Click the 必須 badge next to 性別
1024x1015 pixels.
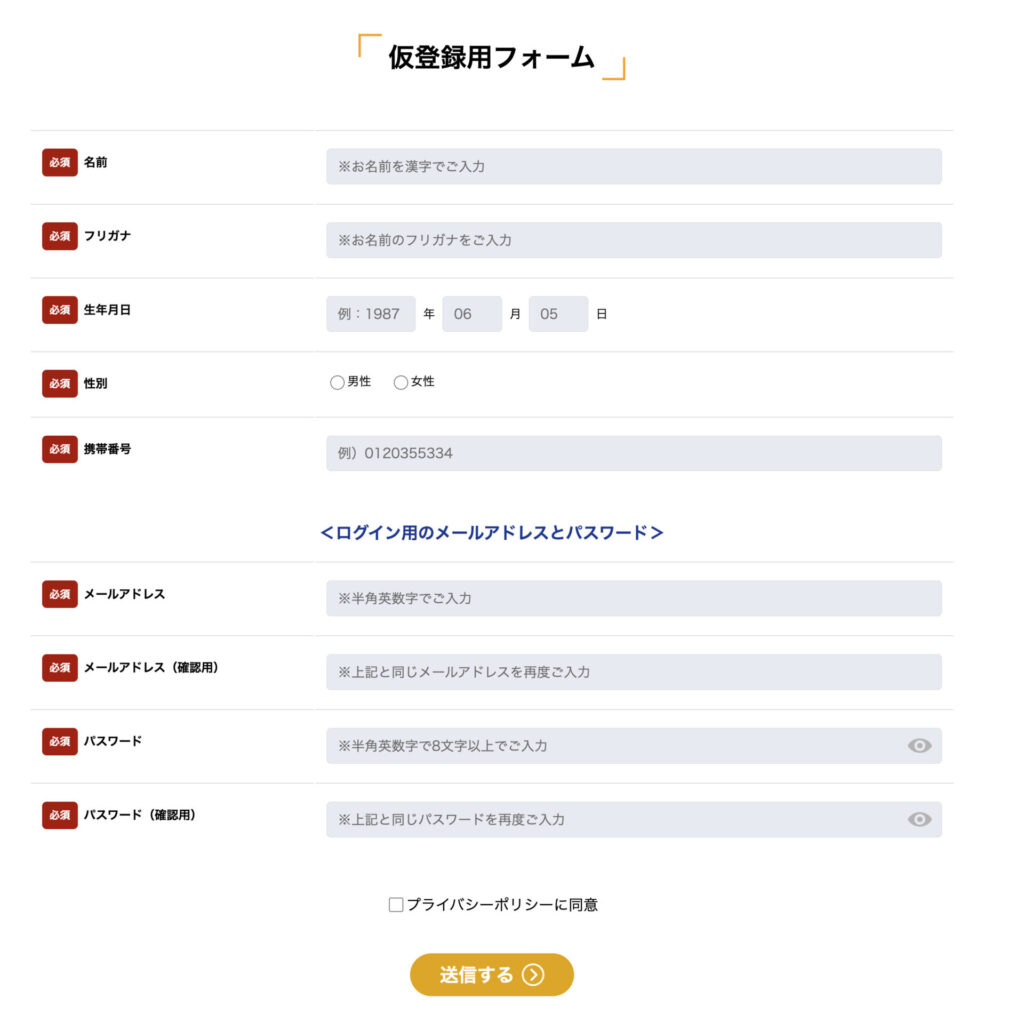point(60,383)
